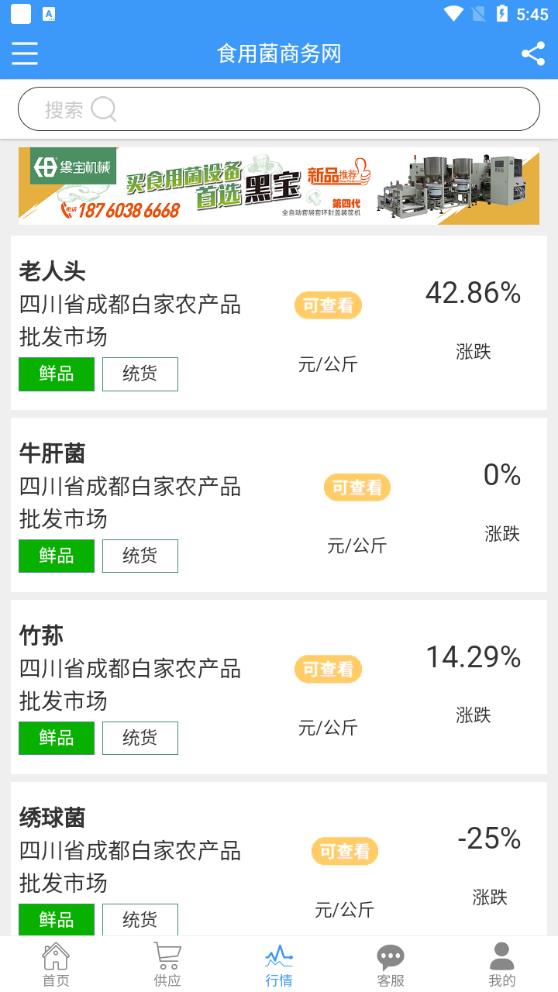The width and height of the screenshot is (558, 992).
Task: Tap 可查看 badge for 牛肝菌
Action: pos(357,488)
